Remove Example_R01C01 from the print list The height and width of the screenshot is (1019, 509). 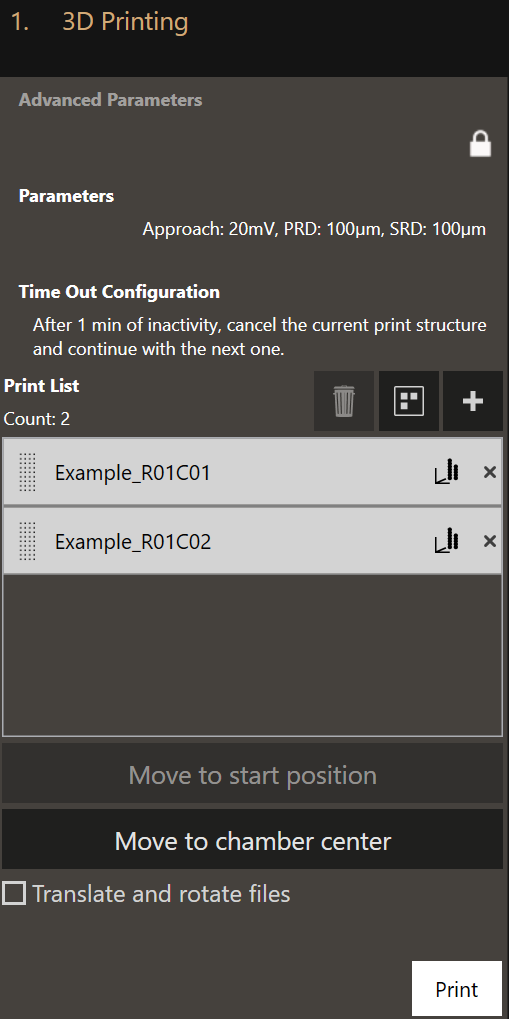coord(490,472)
